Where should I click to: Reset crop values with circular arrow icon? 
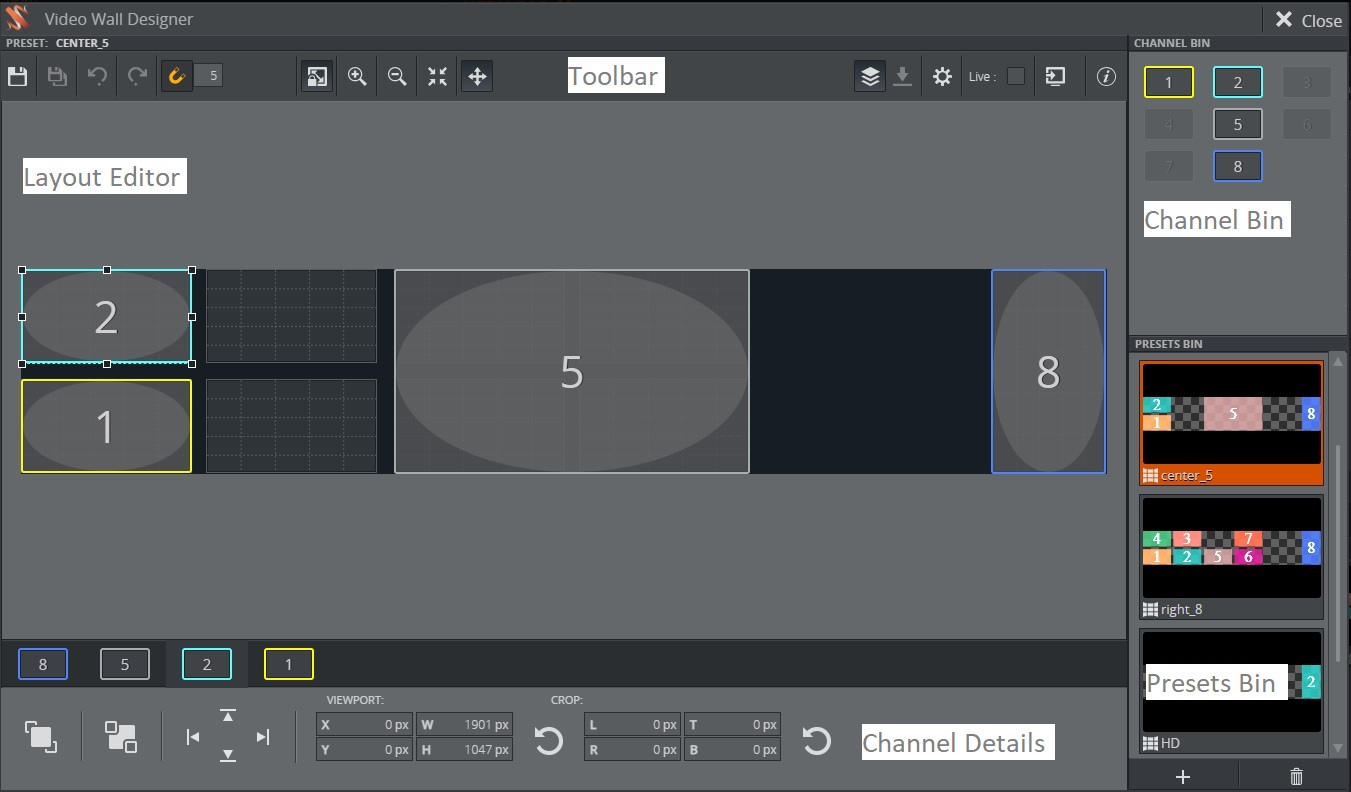[816, 740]
